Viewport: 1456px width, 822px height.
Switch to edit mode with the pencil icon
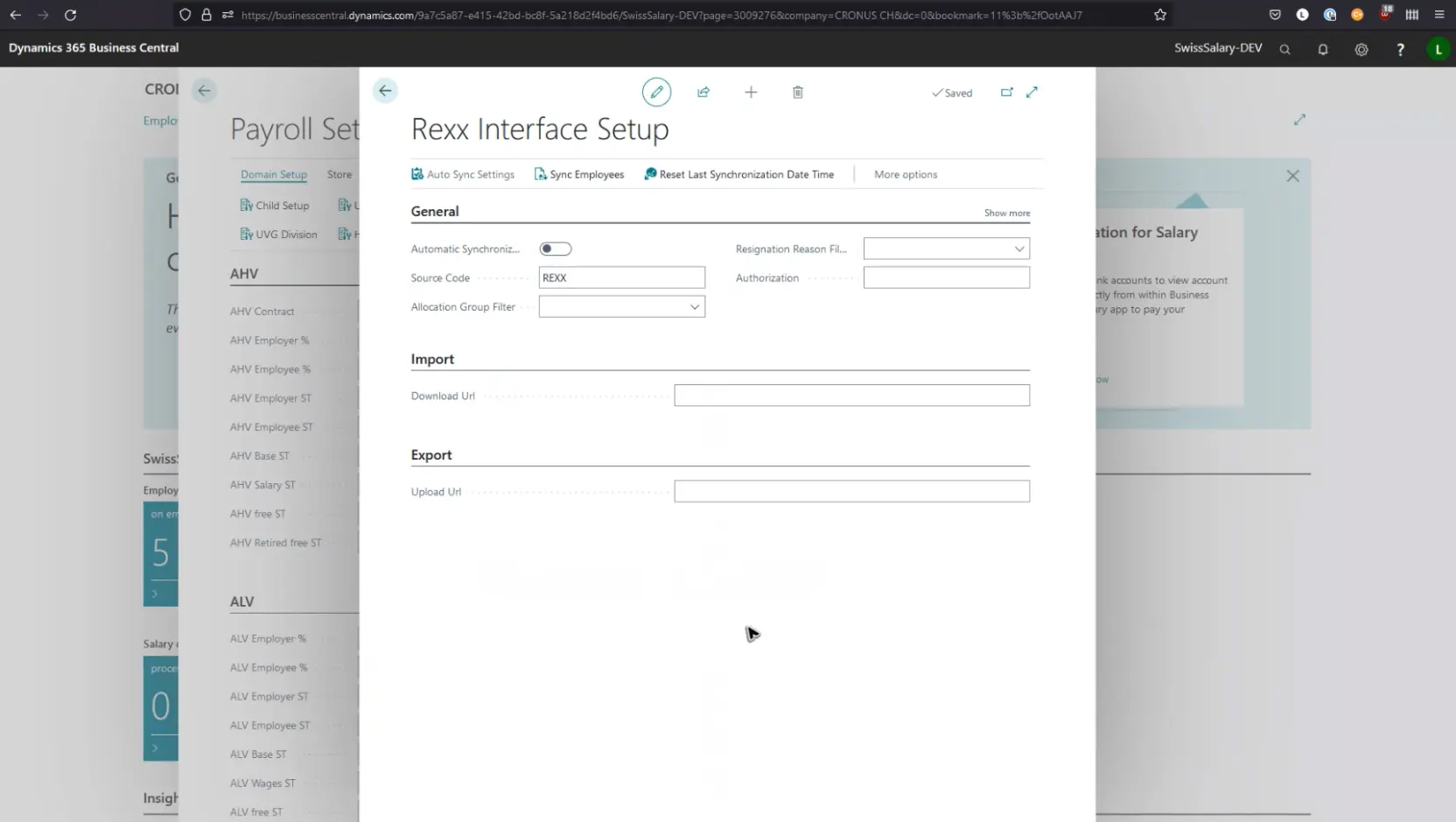click(656, 91)
